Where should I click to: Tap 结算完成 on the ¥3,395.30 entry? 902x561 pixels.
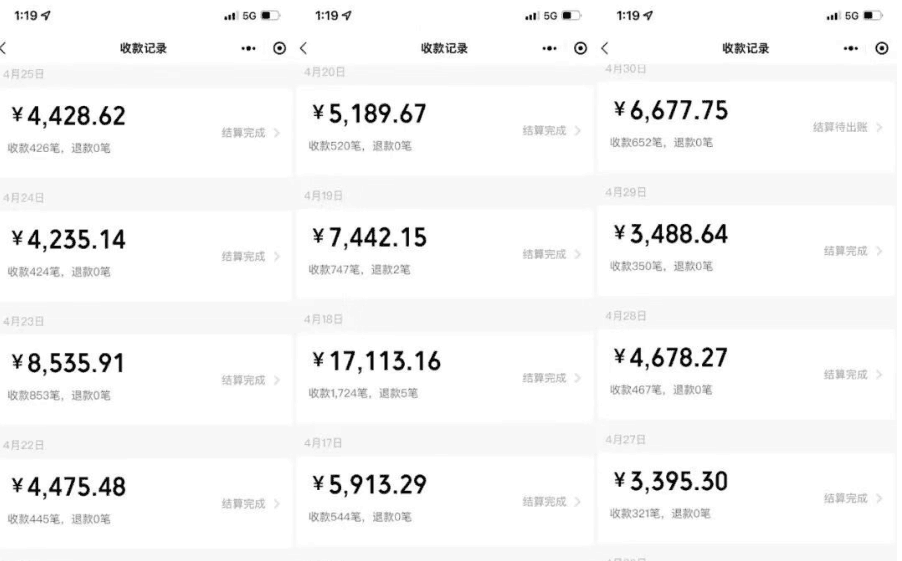click(x=846, y=498)
